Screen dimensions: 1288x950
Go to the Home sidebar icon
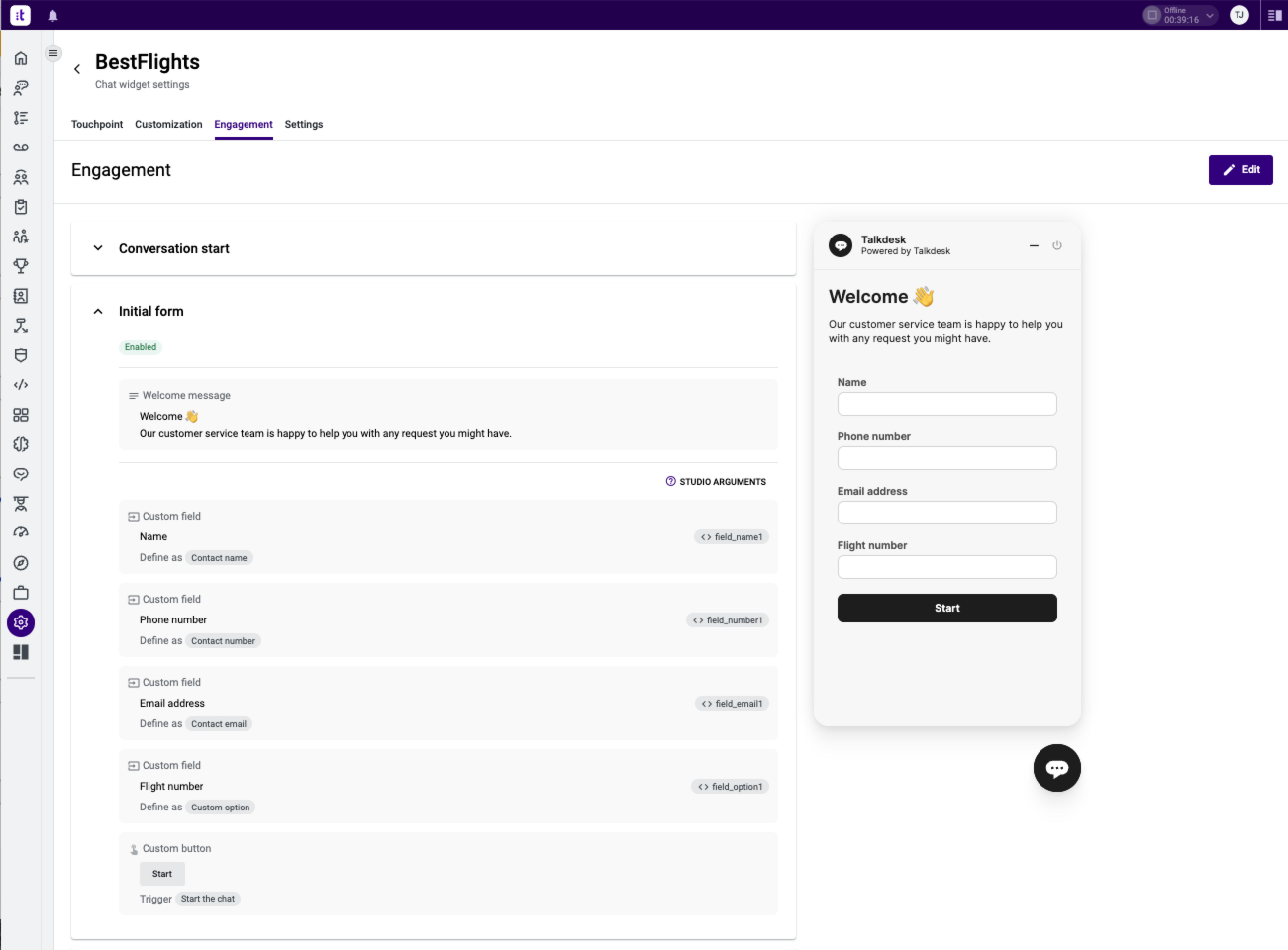(x=21, y=58)
